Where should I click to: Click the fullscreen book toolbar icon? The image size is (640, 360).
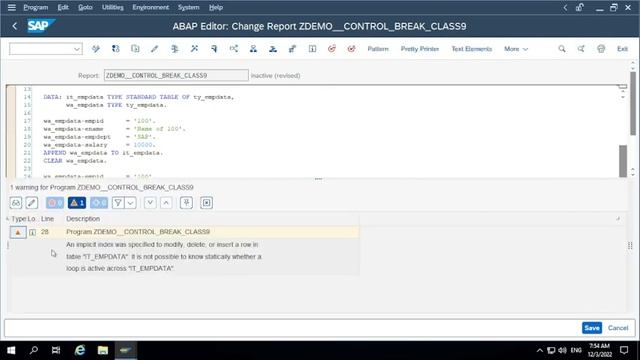[x=312, y=49]
